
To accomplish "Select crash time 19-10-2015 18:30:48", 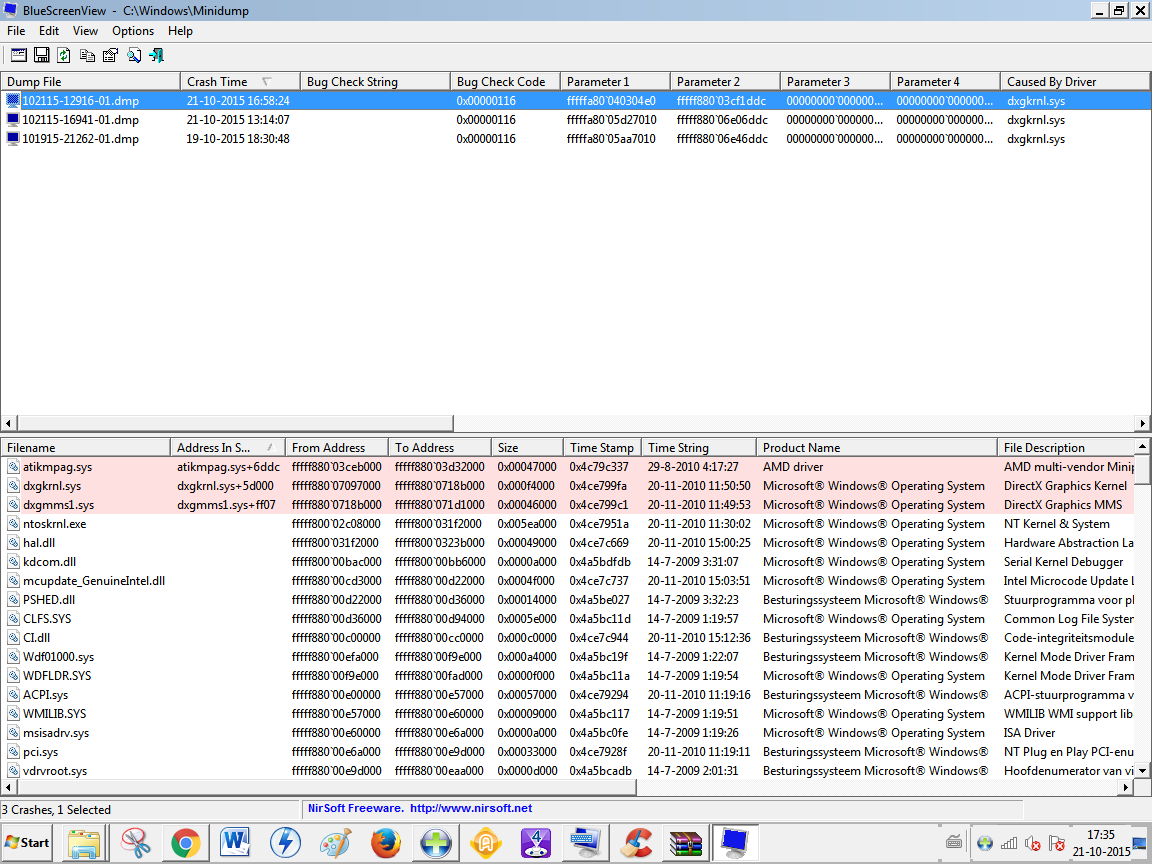I will click(238, 139).
